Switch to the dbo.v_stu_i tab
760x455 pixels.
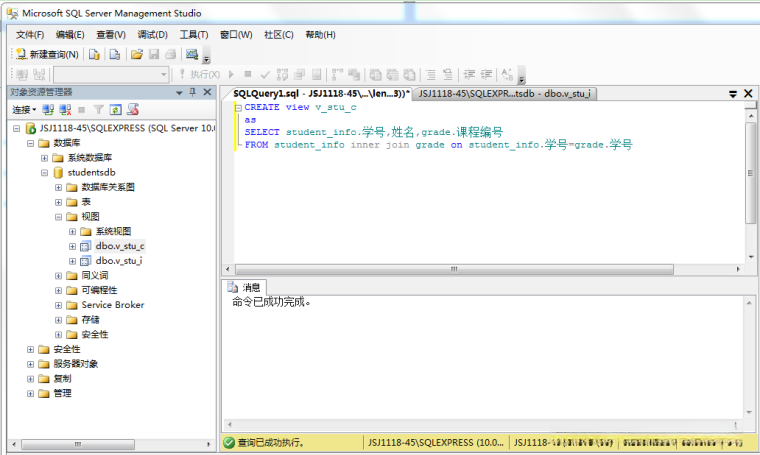(x=505, y=94)
